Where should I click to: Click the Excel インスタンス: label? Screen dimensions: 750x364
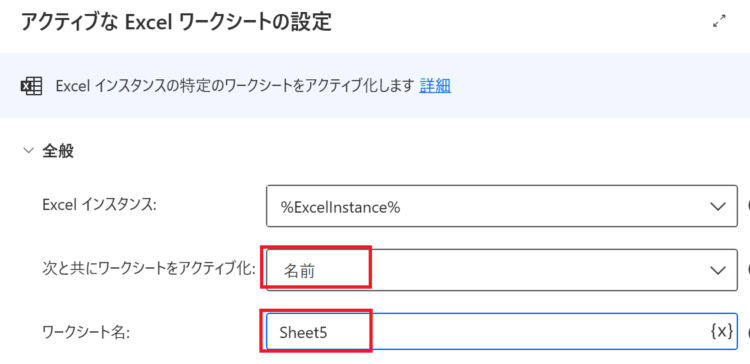pyautogui.click(x=99, y=205)
